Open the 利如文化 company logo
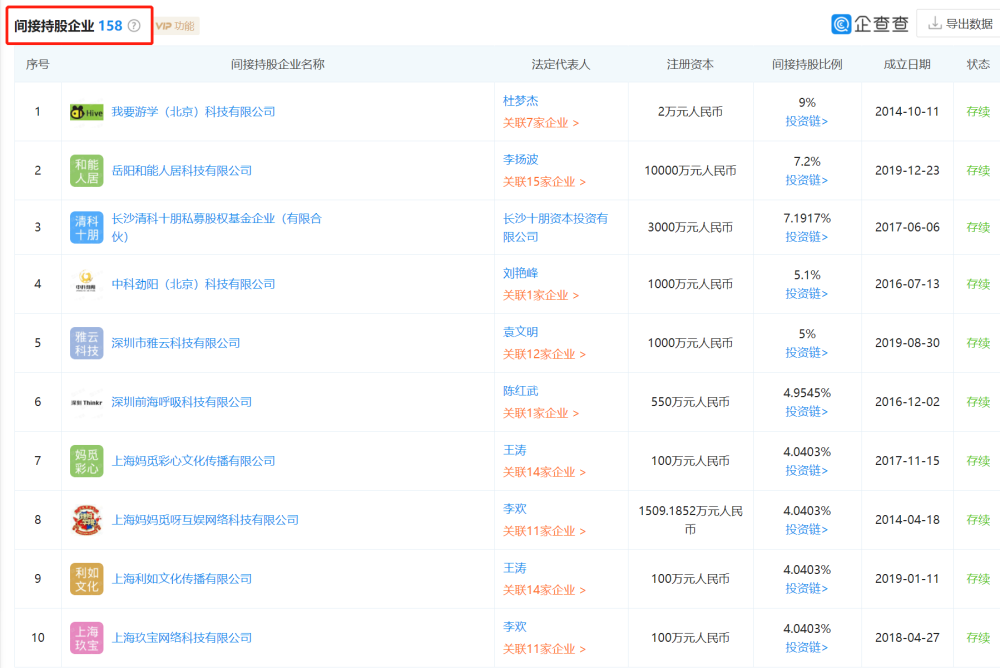 pos(87,579)
